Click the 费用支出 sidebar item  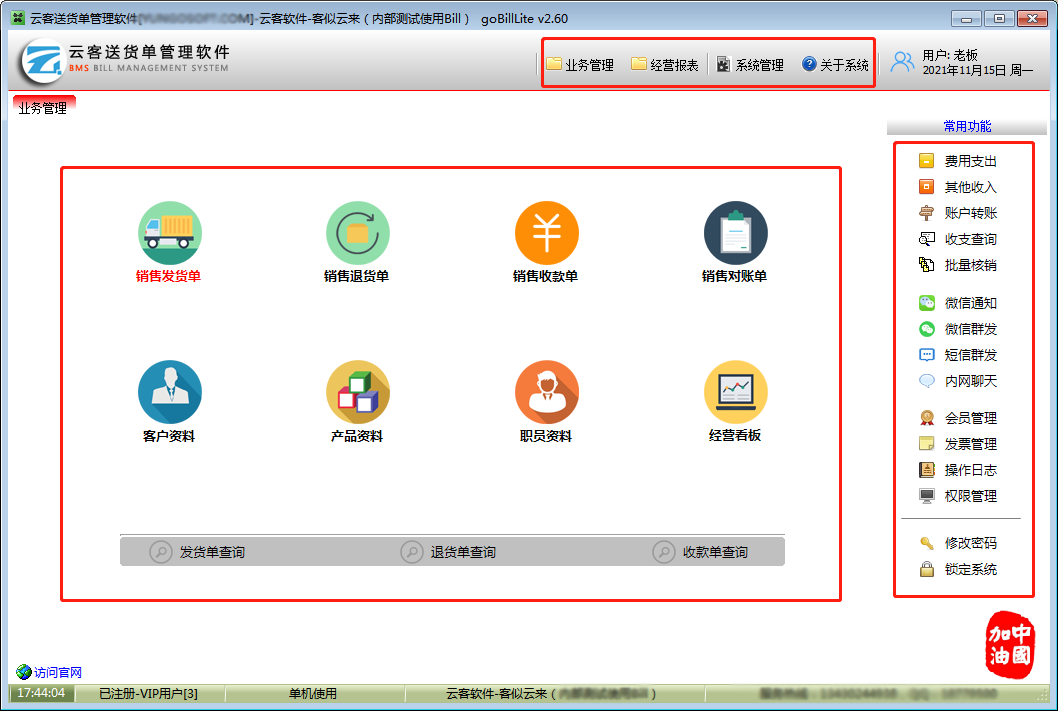[957, 161]
